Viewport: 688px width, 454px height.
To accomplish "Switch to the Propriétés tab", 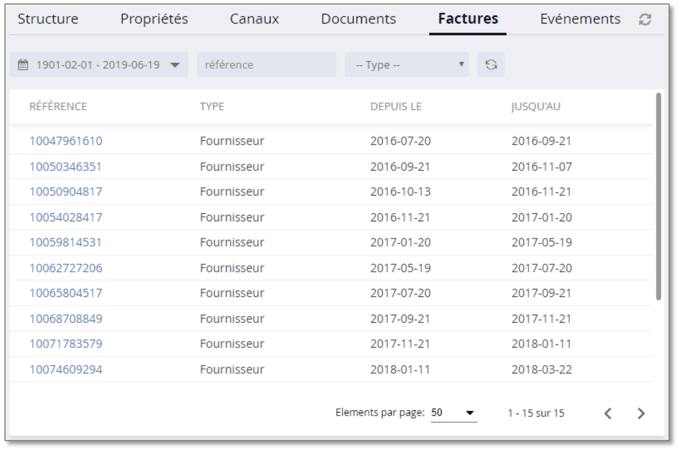I will tap(153, 19).
